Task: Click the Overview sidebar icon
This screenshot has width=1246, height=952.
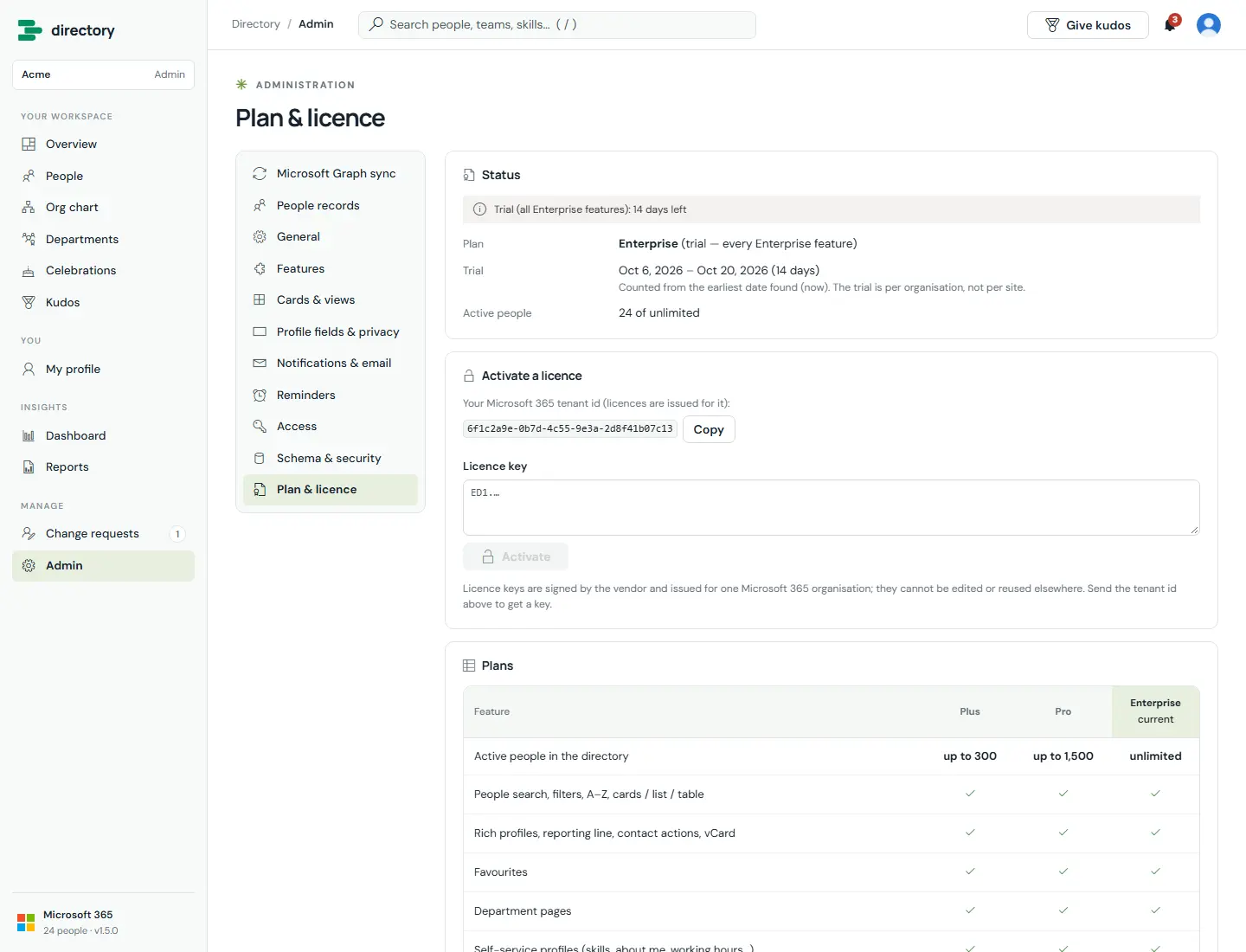Action: (x=29, y=145)
